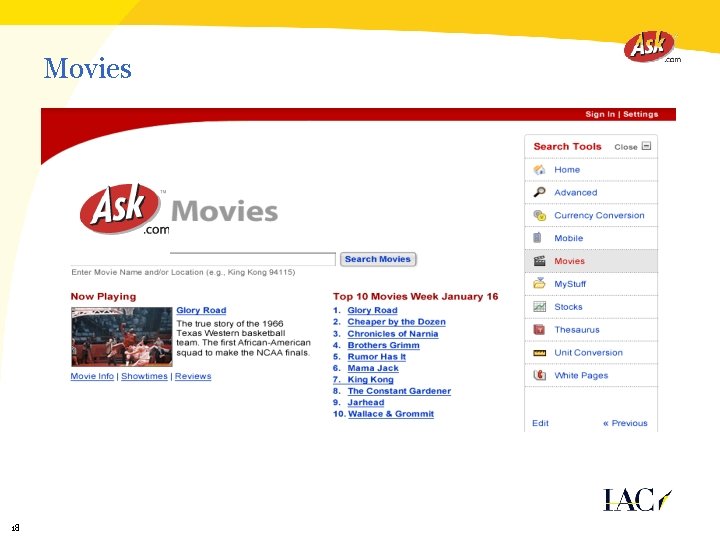
Task: Click the Ask.com Movies logo
Action: click(x=179, y=209)
